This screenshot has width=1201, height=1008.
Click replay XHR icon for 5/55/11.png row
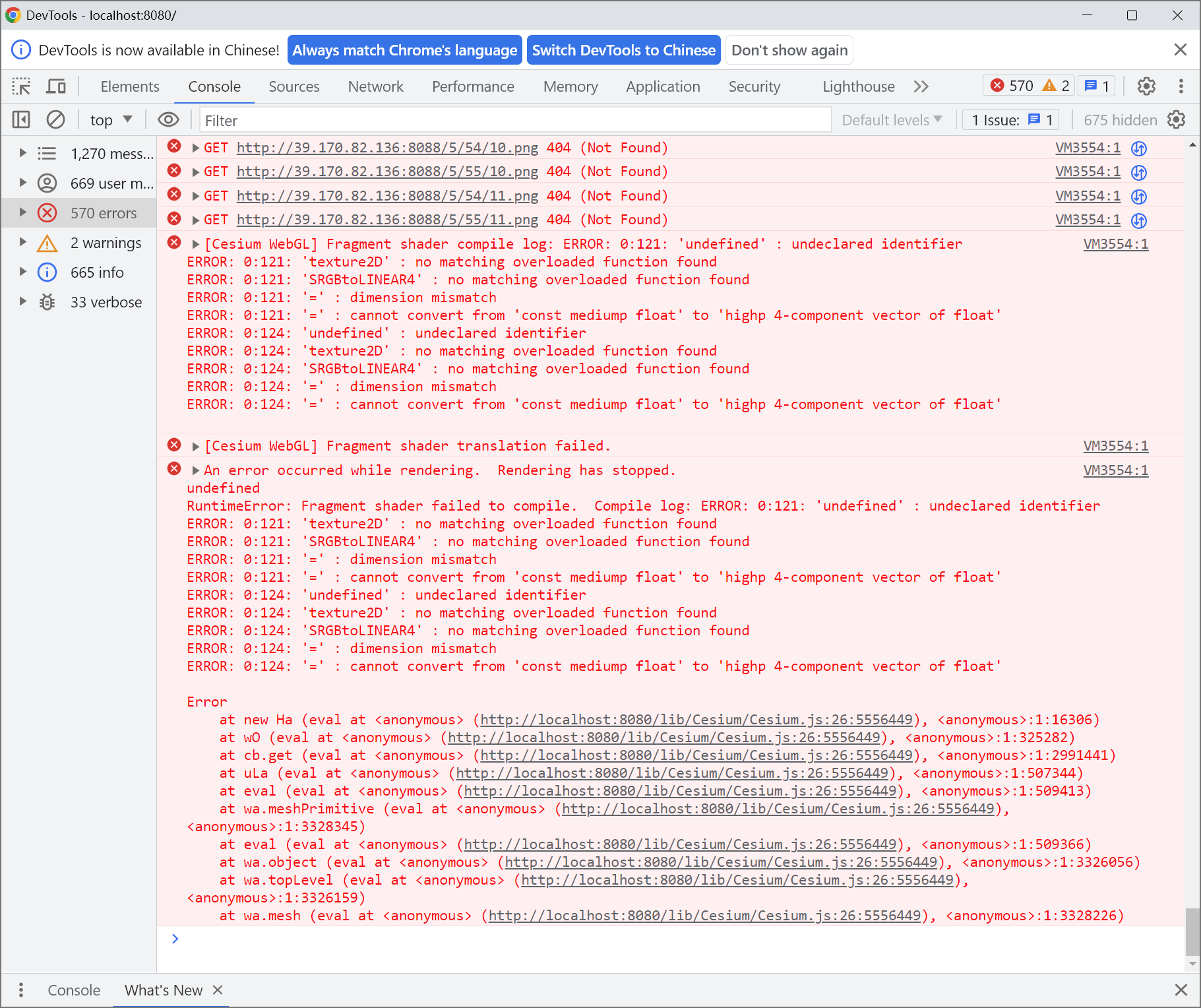coord(1139,220)
